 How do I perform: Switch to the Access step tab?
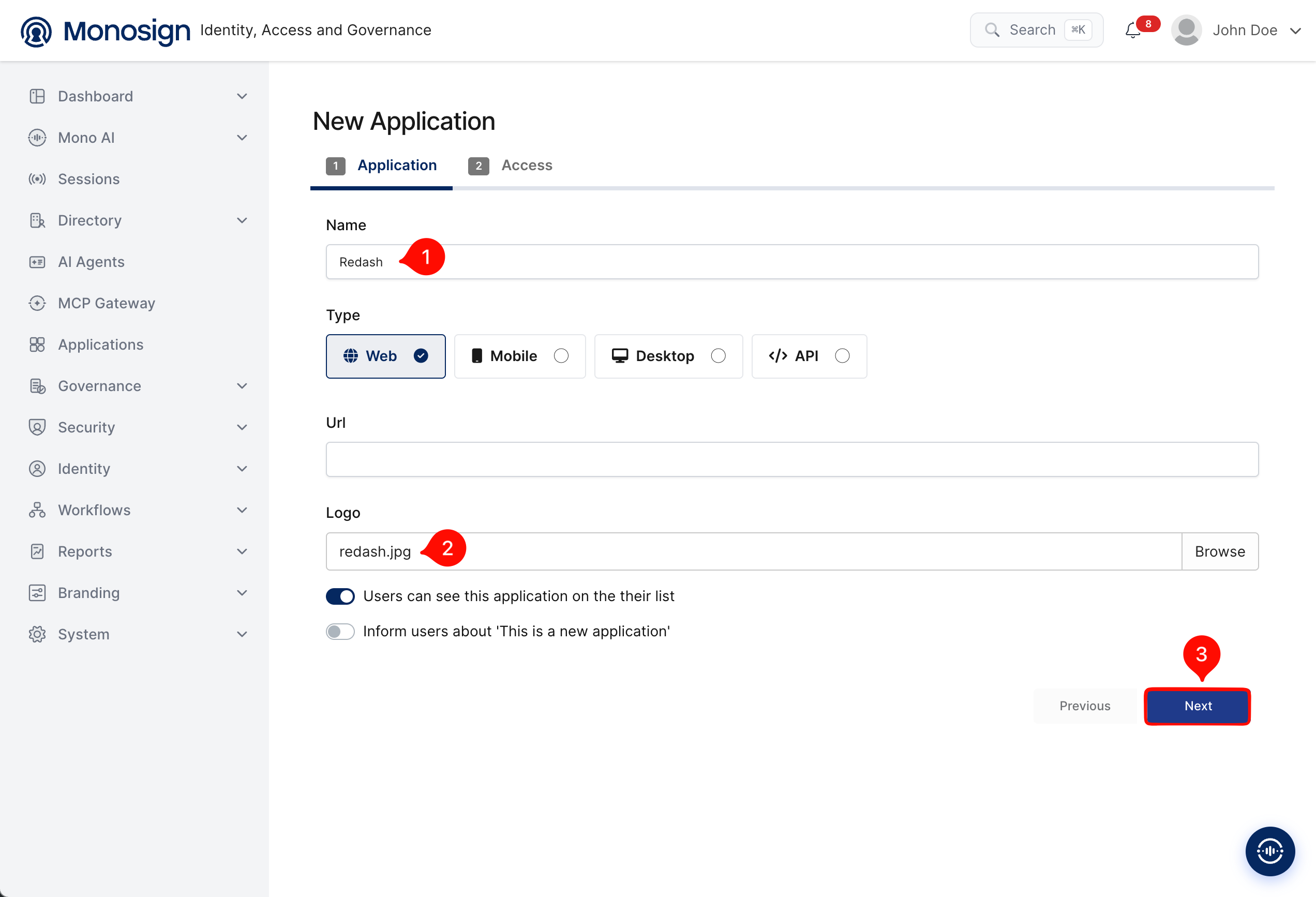510,166
